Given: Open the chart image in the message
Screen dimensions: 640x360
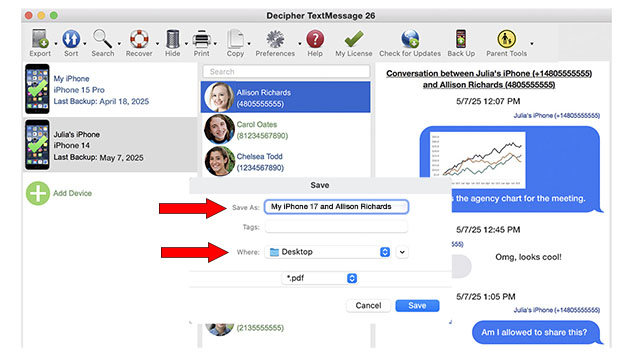Looking at the screenshot, I should point(478,160).
